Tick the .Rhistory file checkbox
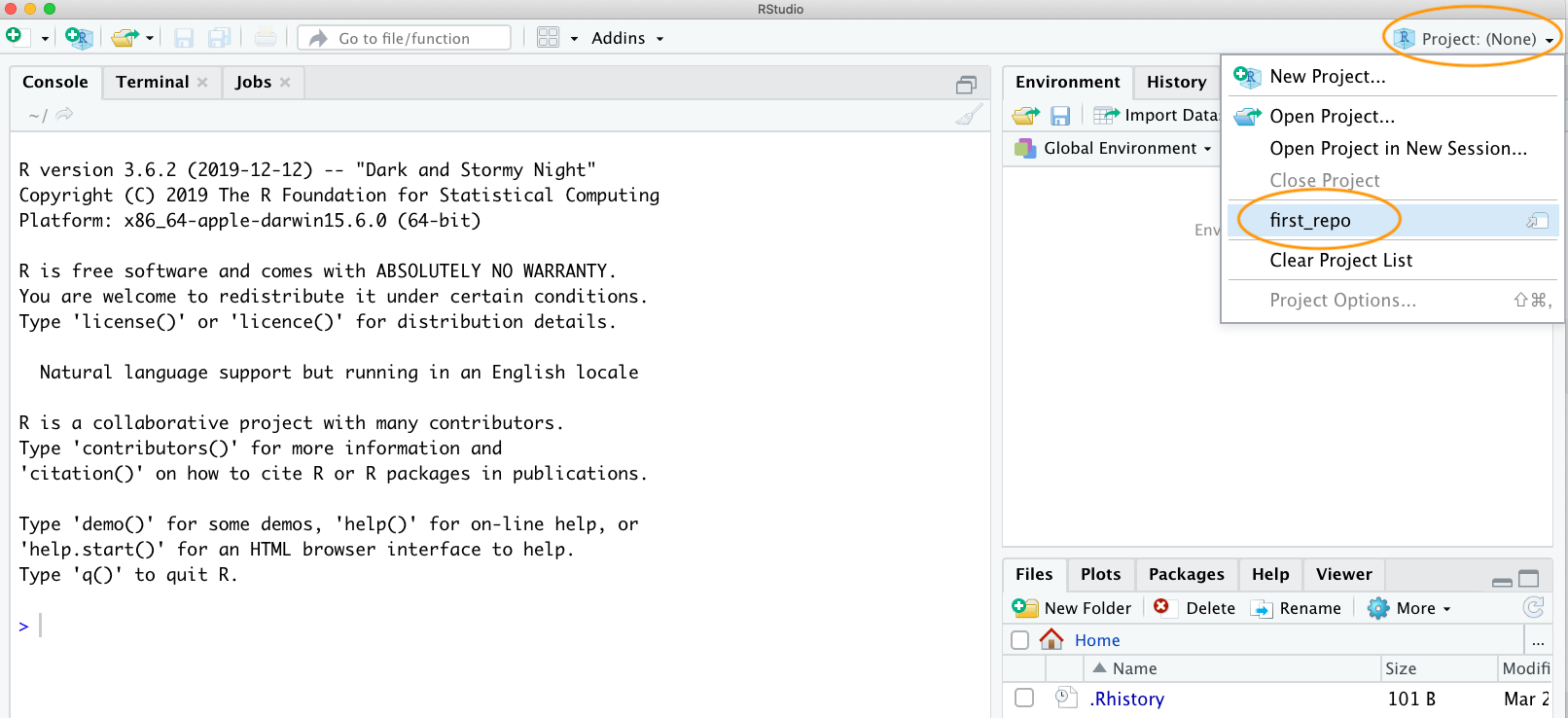This screenshot has width=1568, height=718. (1024, 698)
